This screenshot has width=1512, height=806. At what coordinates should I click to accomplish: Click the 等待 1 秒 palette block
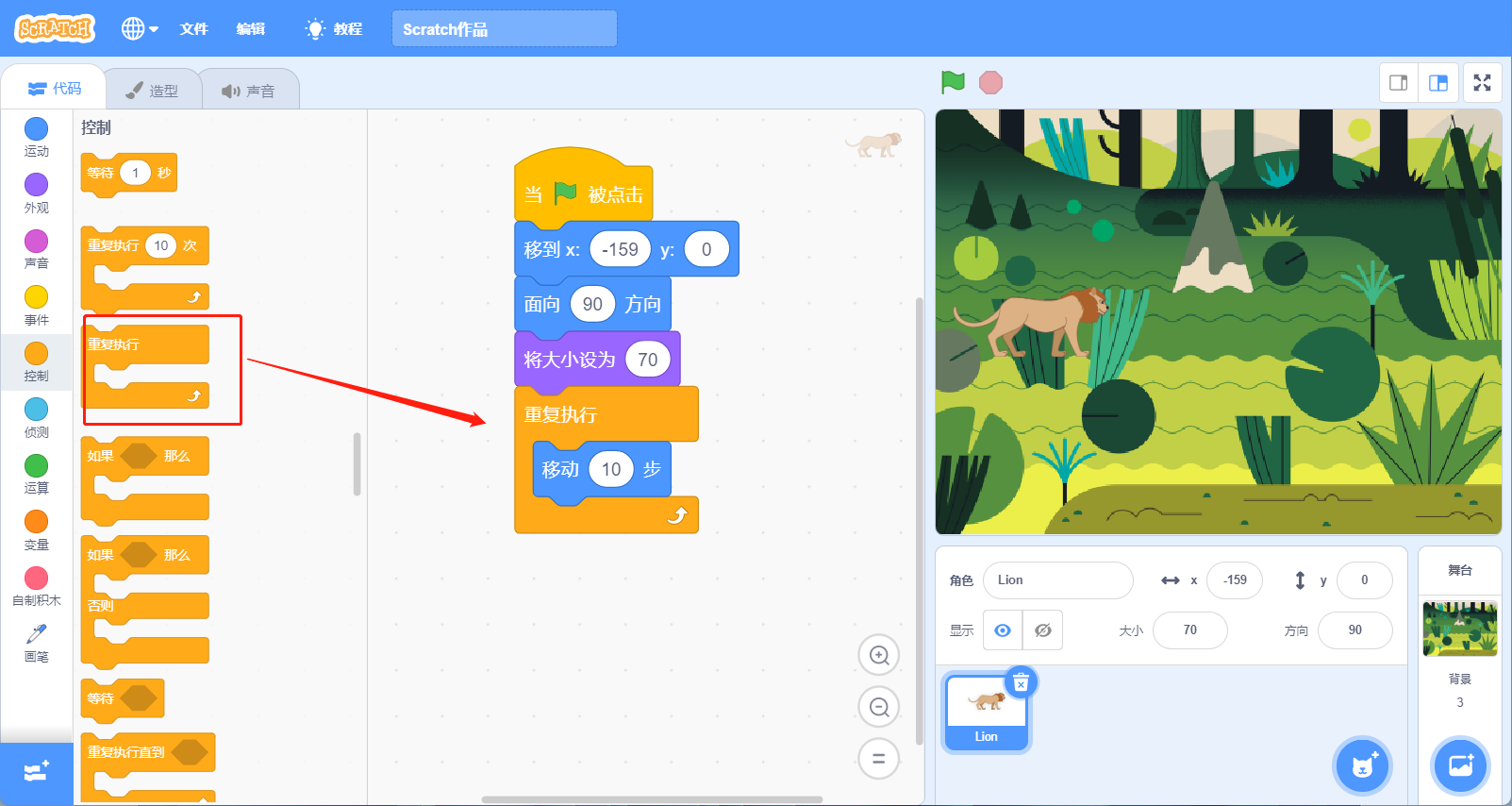tap(128, 174)
